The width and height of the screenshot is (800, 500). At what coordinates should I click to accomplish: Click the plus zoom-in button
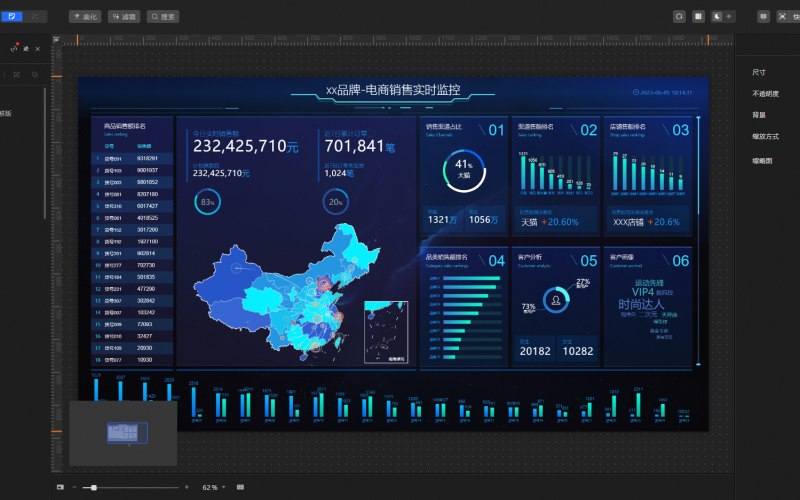187,487
